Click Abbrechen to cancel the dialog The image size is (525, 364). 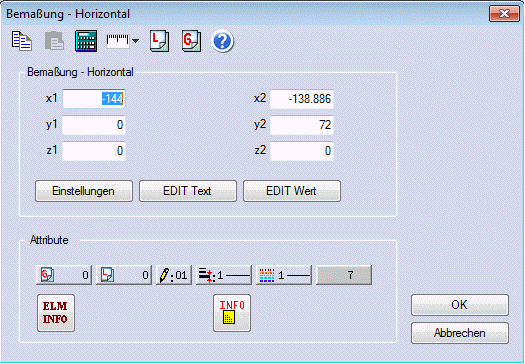tap(460, 333)
